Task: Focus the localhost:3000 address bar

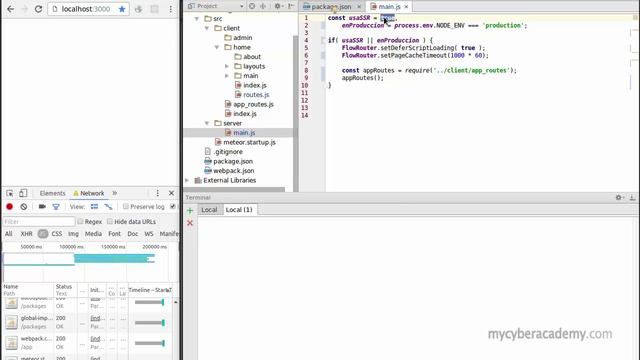Action: tap(86, 9)
